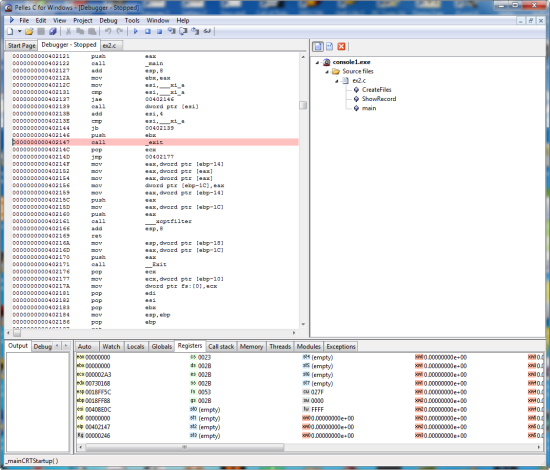Image resolution: width=550 pixels, height=470 pixels.
Task: Open the Threads debug tab
Action: point(280,347)
